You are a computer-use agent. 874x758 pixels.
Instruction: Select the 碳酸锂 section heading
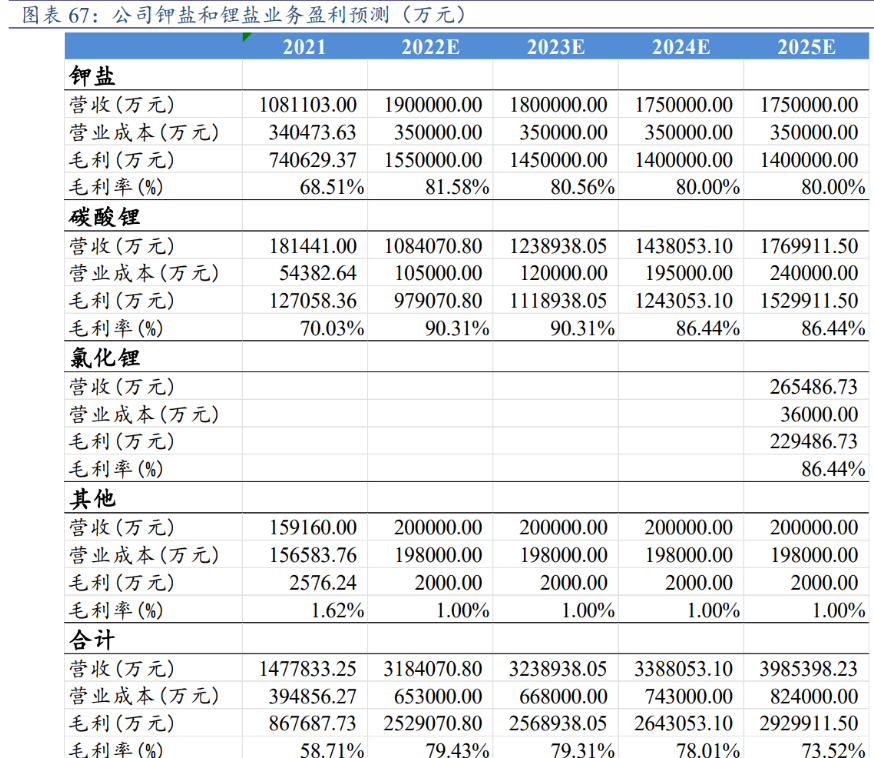pyautogui.click(x=105, y=217)
